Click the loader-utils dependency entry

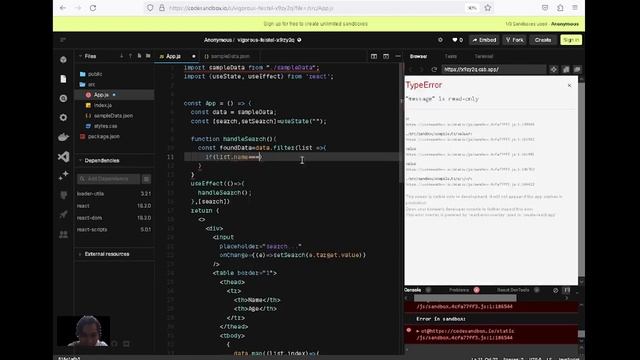tap(114, 193)
